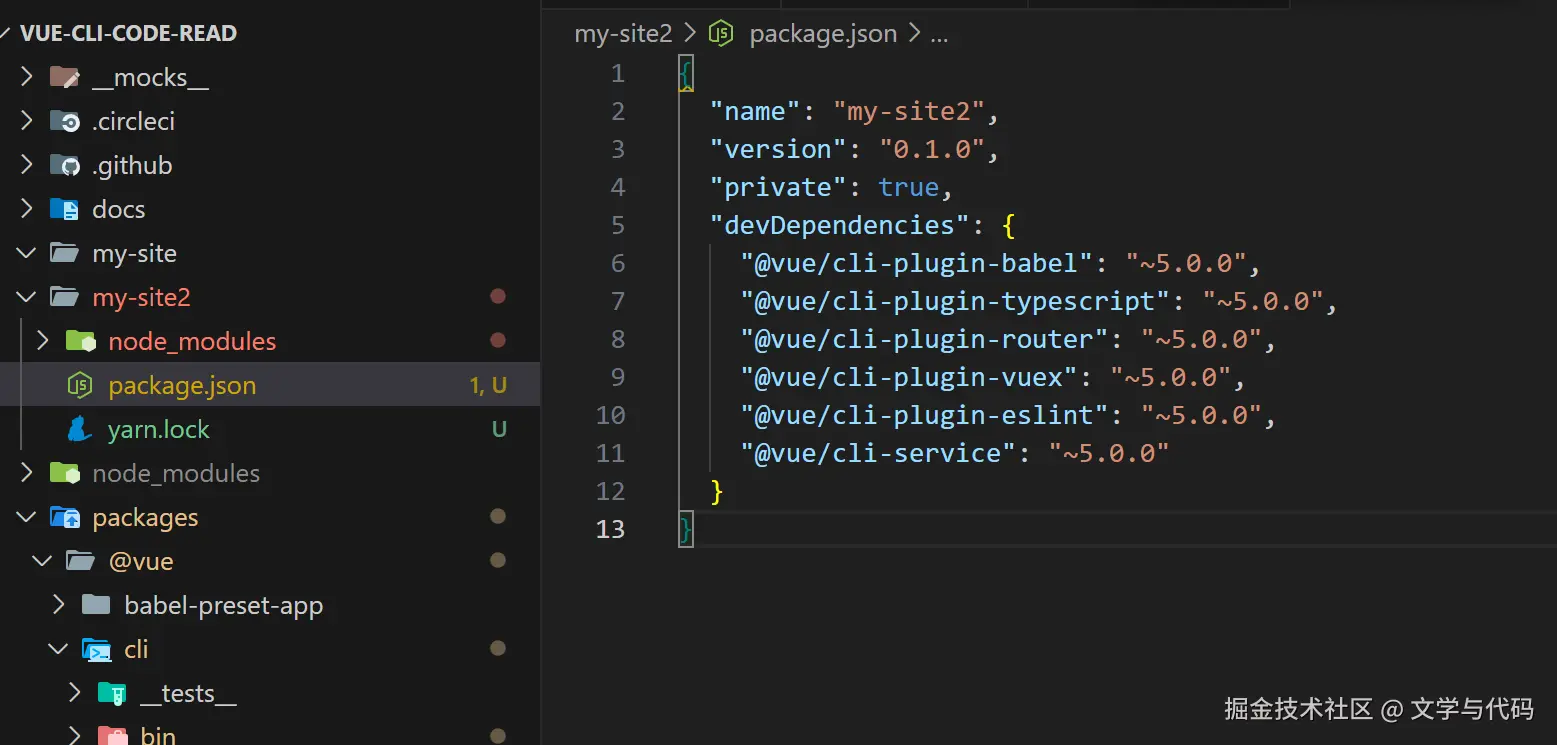
Task: Select the .github folder label
Action: click(132, 165)
